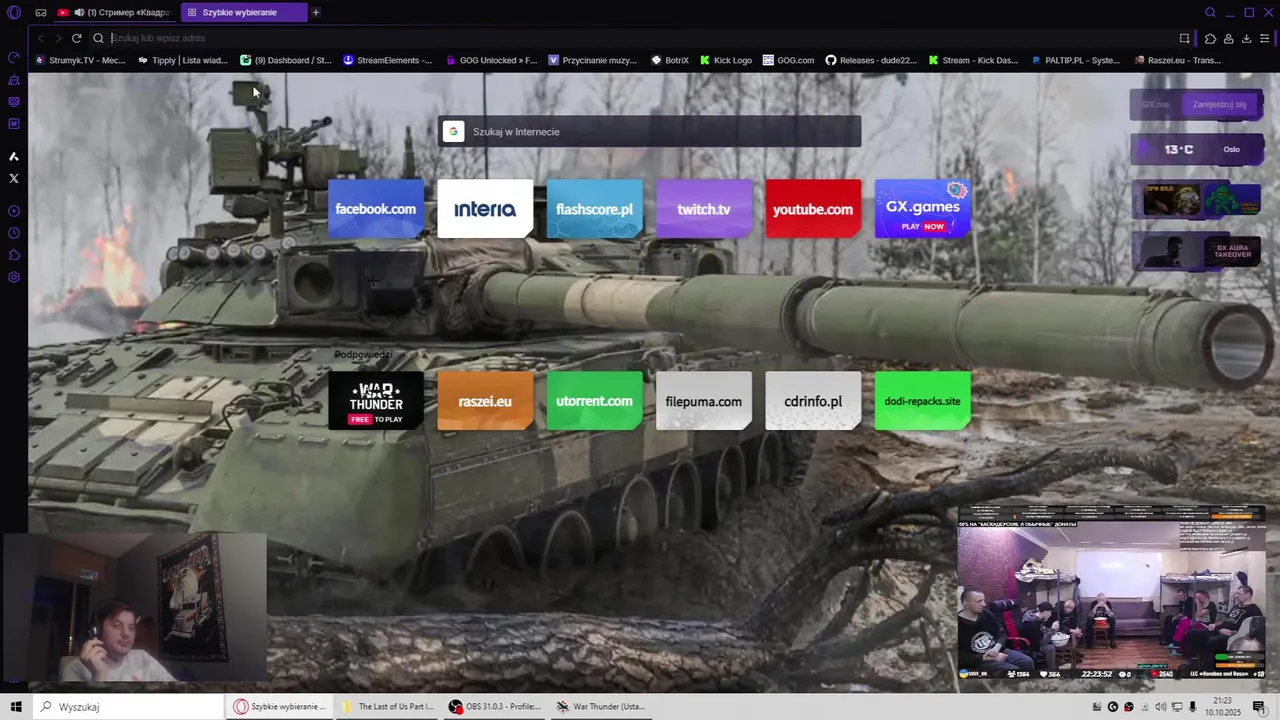This screenshot has width=1280, height=720.
Task: Mute the YouTube tab's audio speaker icon
Action: coord(79,12)
